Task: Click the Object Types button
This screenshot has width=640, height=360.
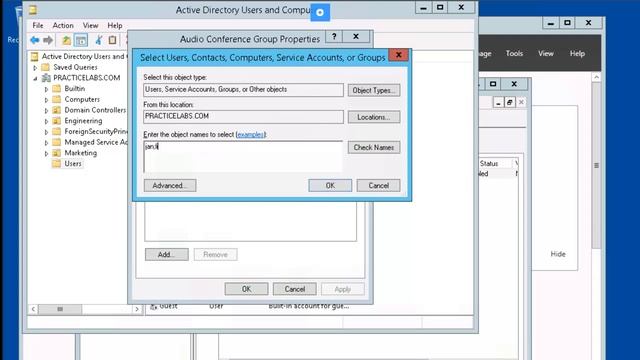Action: click(373, 90)
